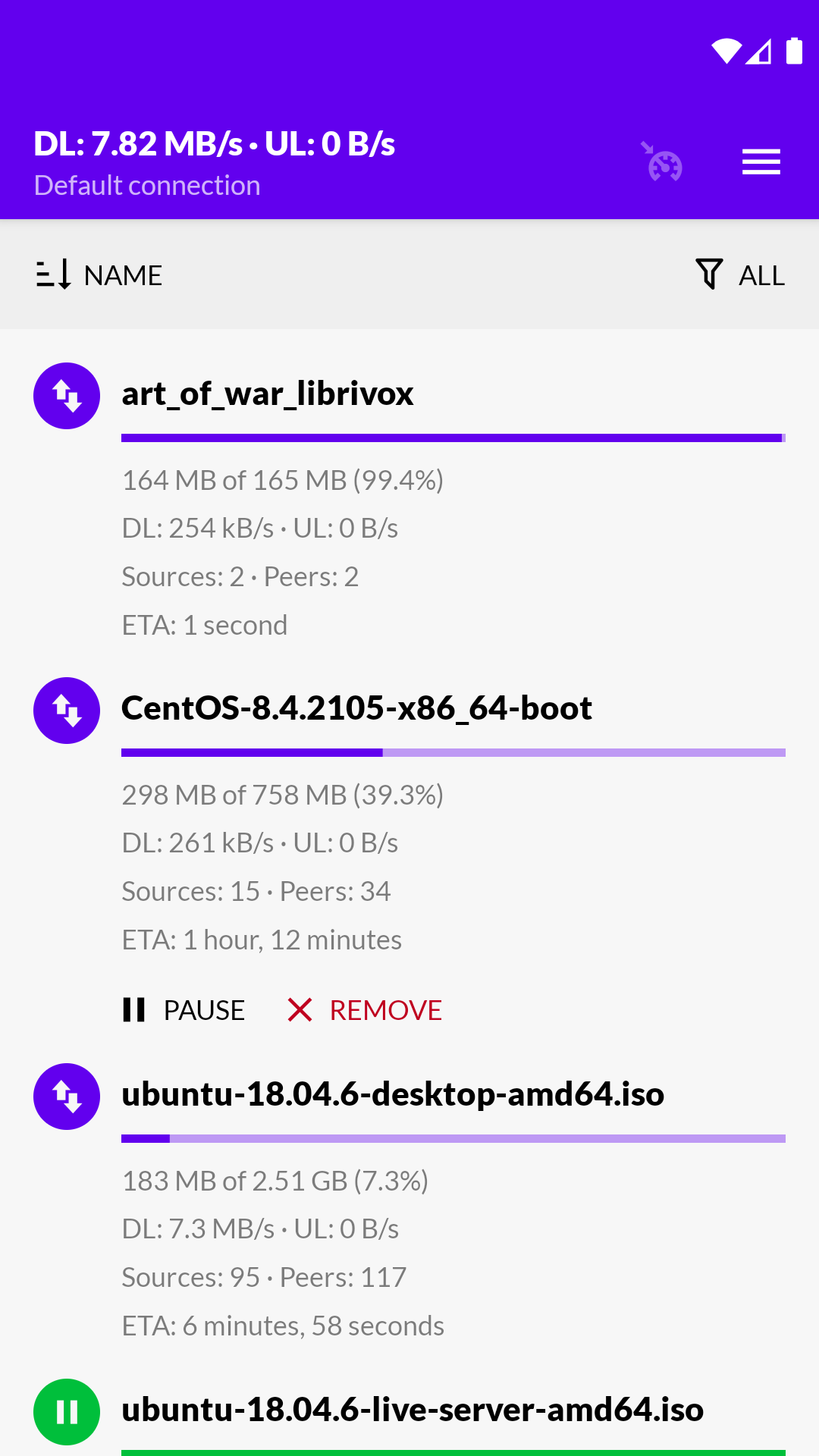The width and height of the screenshot is (819, 1456).
Task: Collapse the CentOS-8.4.2105-x86_64-boot entry
Action: click(356, 708)
